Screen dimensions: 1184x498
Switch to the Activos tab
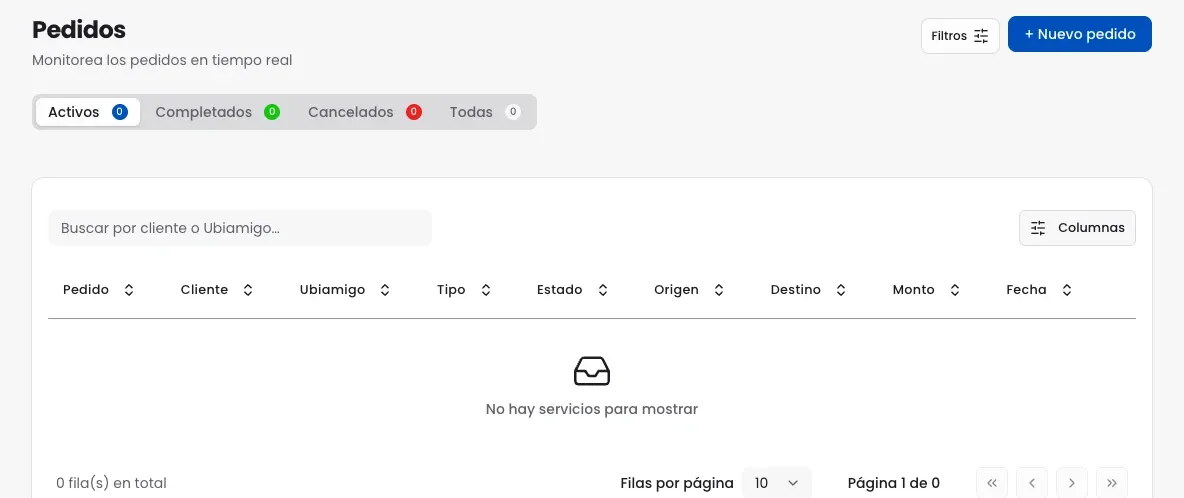coord(88,112)
